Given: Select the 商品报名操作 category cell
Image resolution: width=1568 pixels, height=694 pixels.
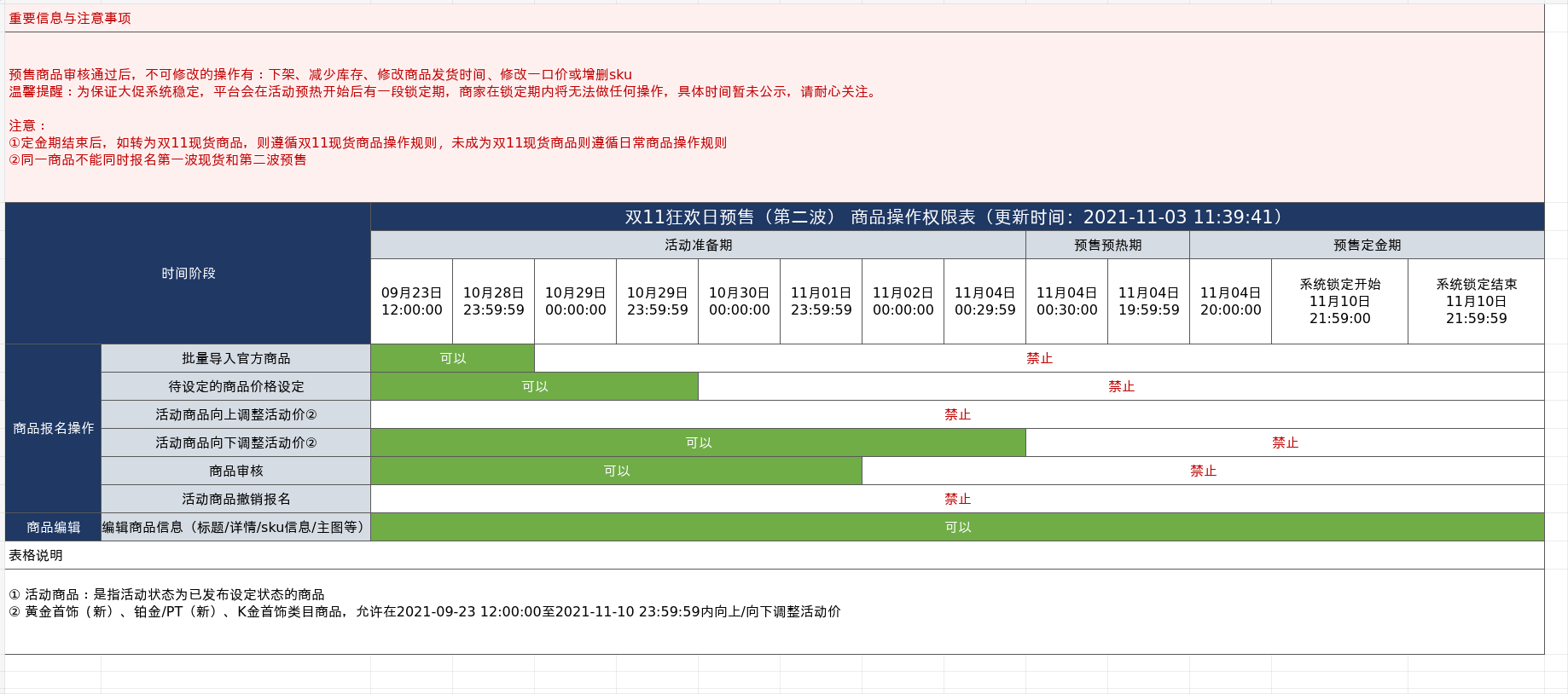Looking at the screenshot, I should 53,428.
